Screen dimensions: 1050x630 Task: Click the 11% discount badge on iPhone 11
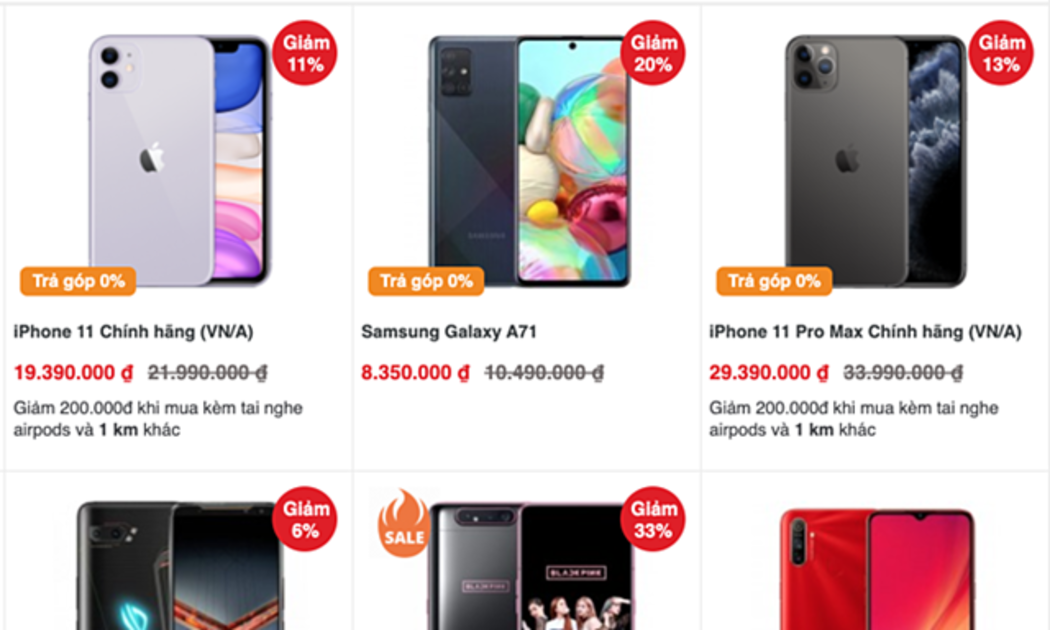305,53
